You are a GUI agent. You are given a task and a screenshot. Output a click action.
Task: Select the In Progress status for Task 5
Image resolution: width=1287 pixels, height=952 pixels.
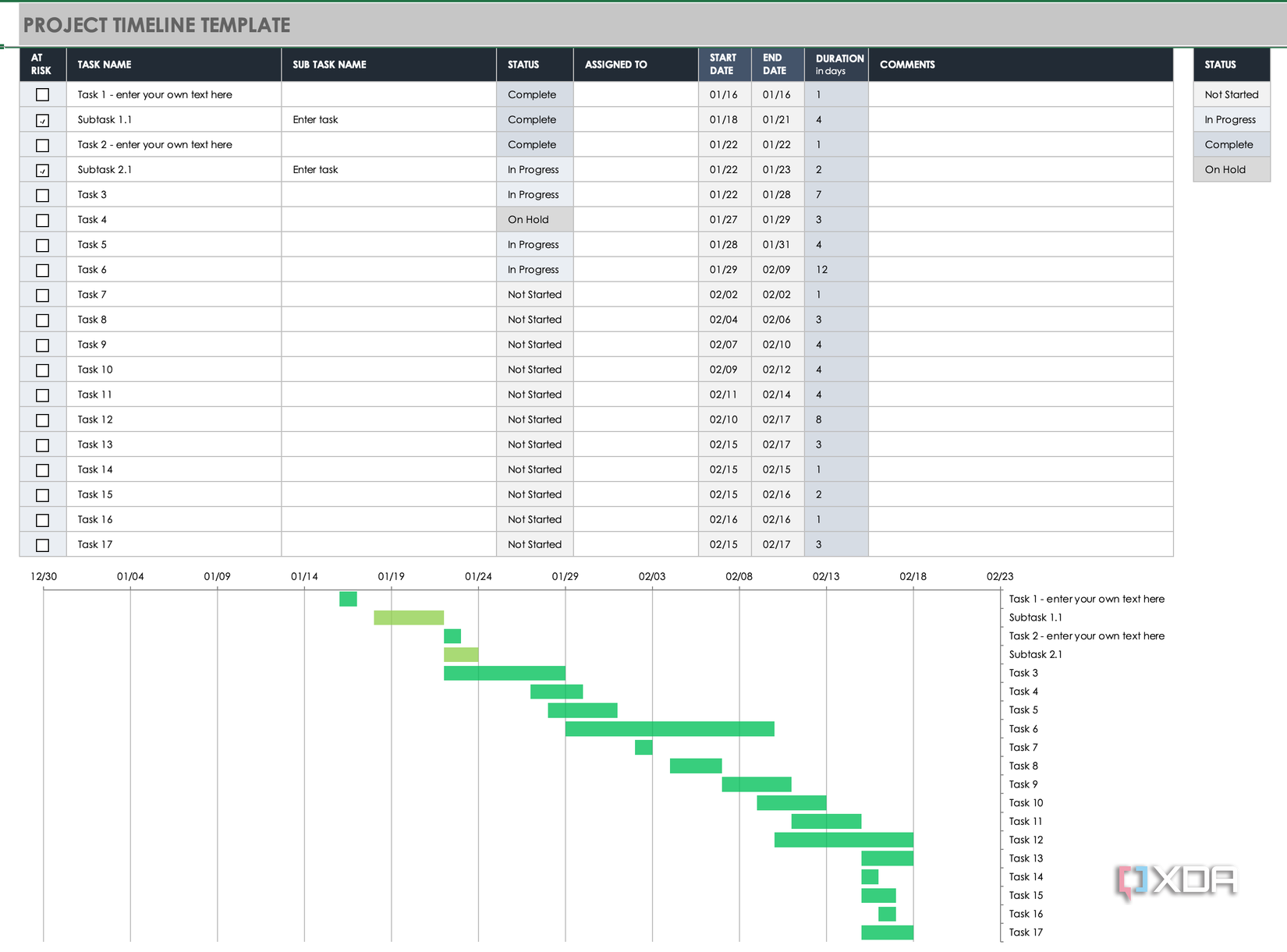[x=534, y=244]
